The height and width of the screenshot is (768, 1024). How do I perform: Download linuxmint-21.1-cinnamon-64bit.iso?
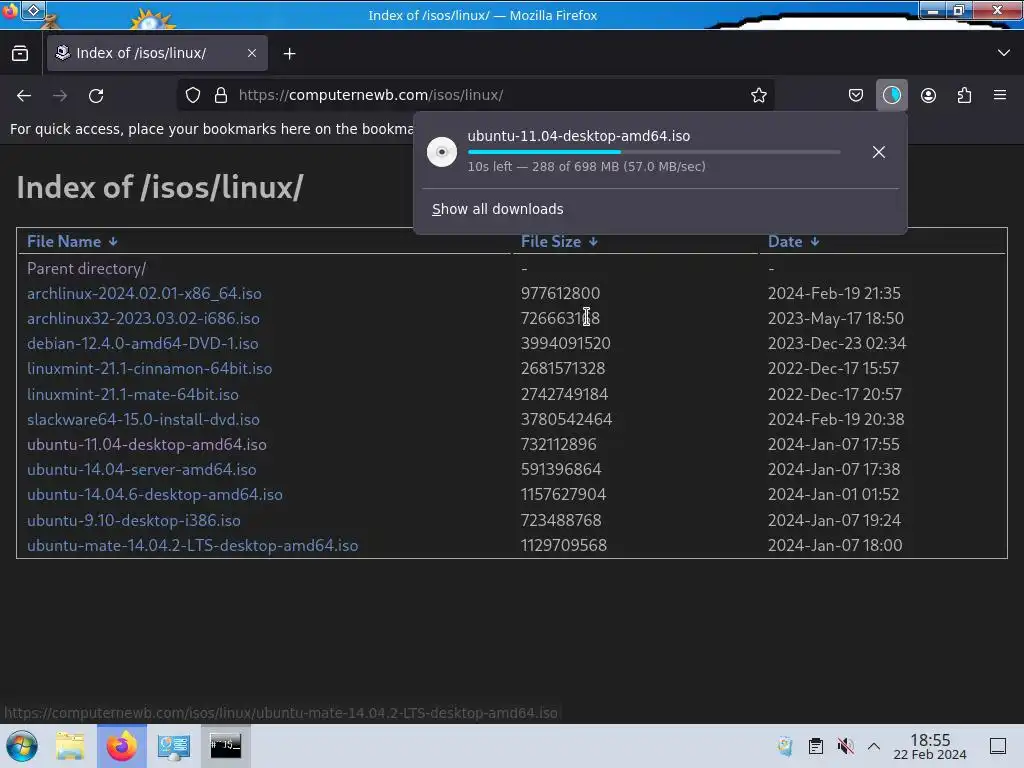pos(150,368)
